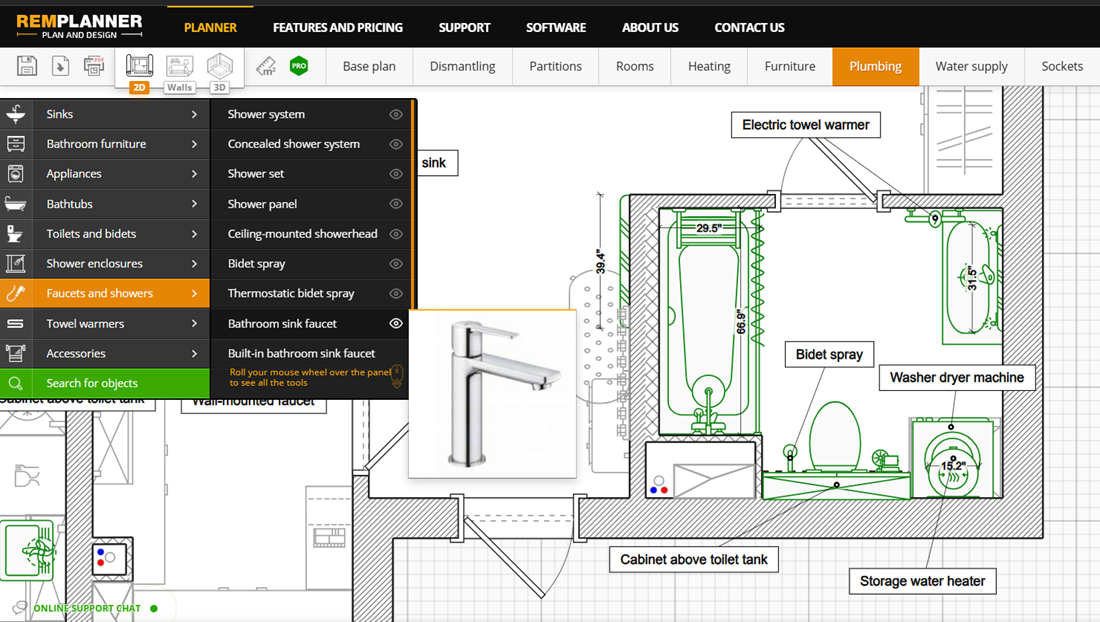Click the Electric towel warmer label
The image size is (1100, 622).
click(x=805, y=125)
